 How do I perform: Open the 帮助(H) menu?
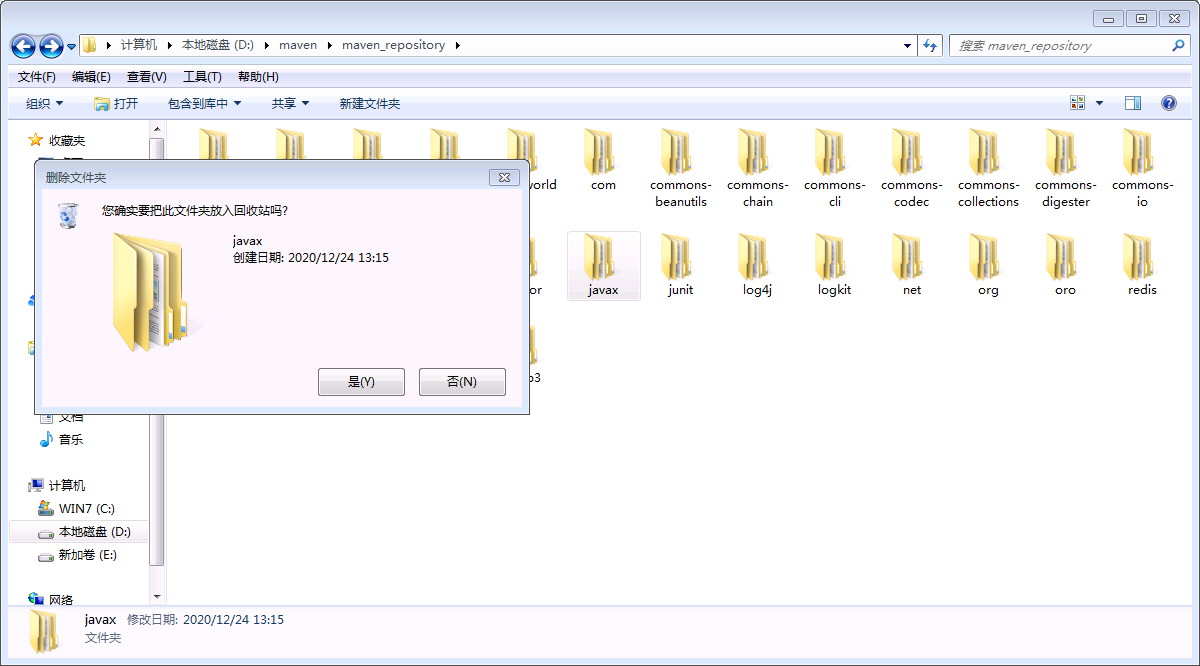(258, 77)
